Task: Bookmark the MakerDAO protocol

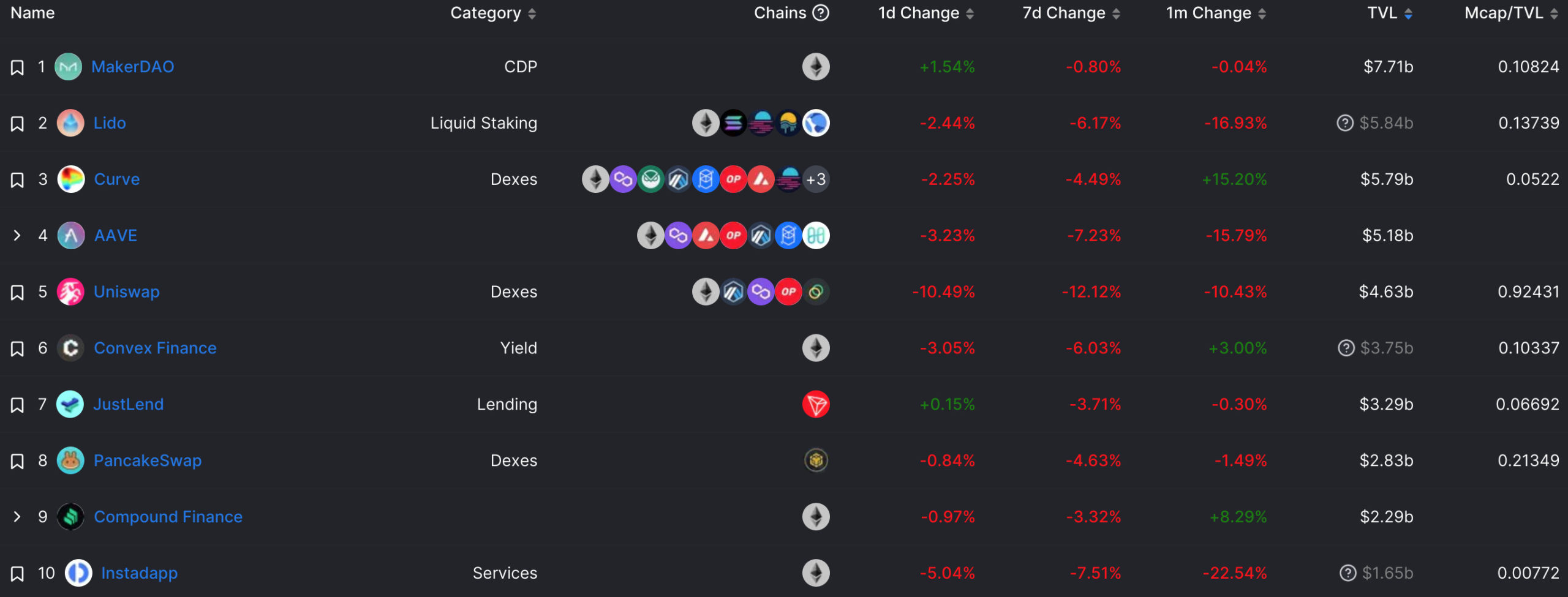Action: point(17,67)
